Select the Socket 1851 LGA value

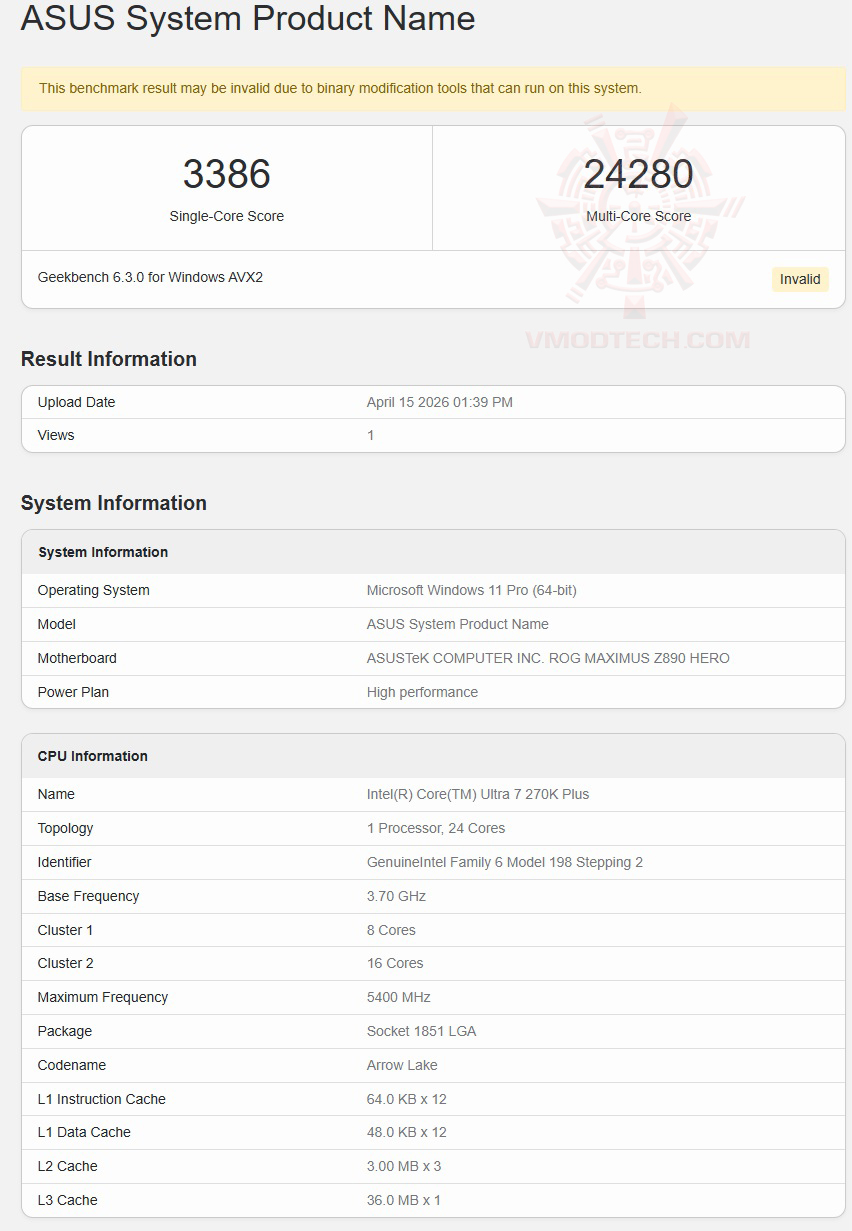click(421, 1031)
